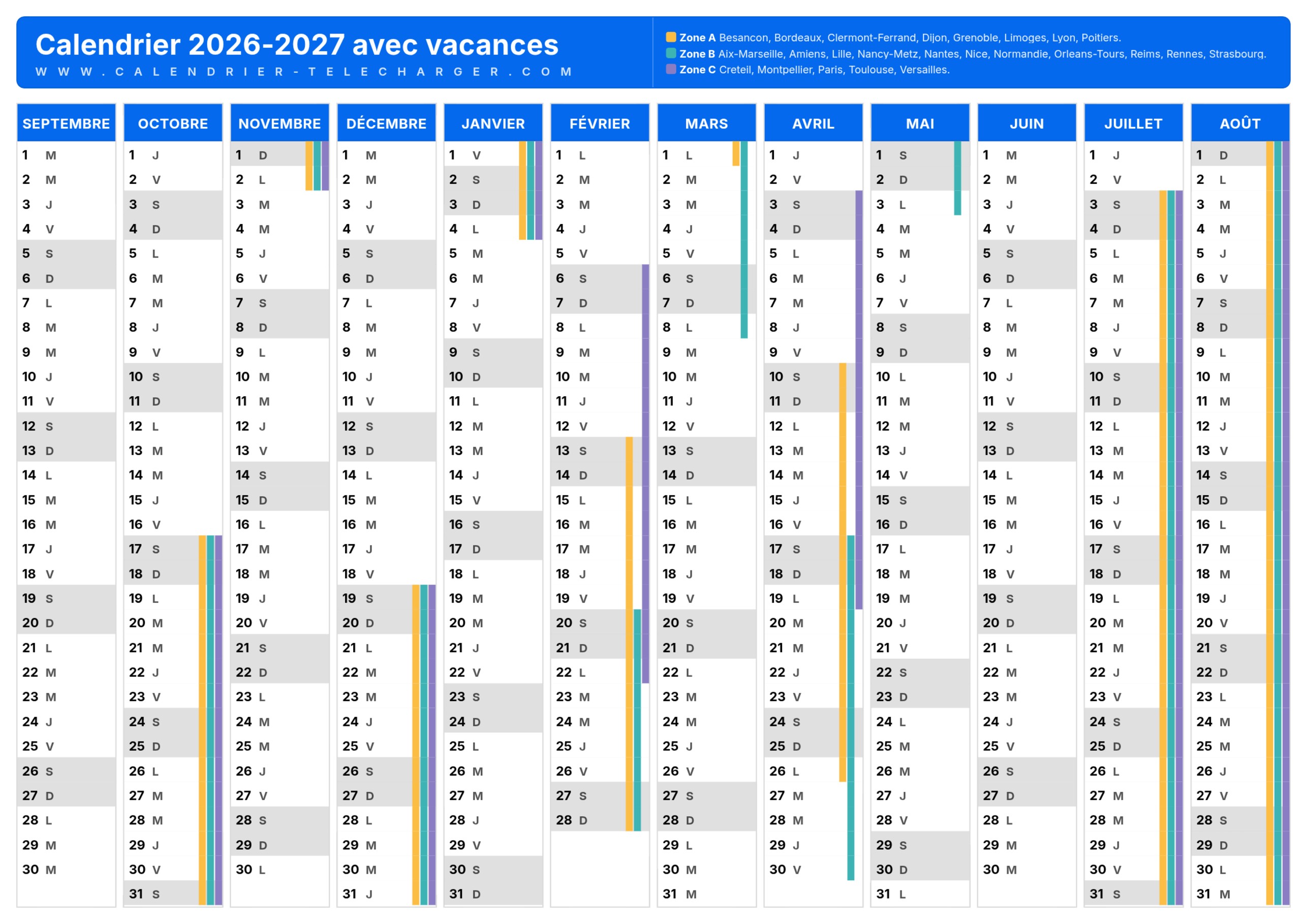Click the Calendrier 2026-2027 avec vacances title
Image resolution: width=1307 pixels, height=924 pixels.
[297, 44]
